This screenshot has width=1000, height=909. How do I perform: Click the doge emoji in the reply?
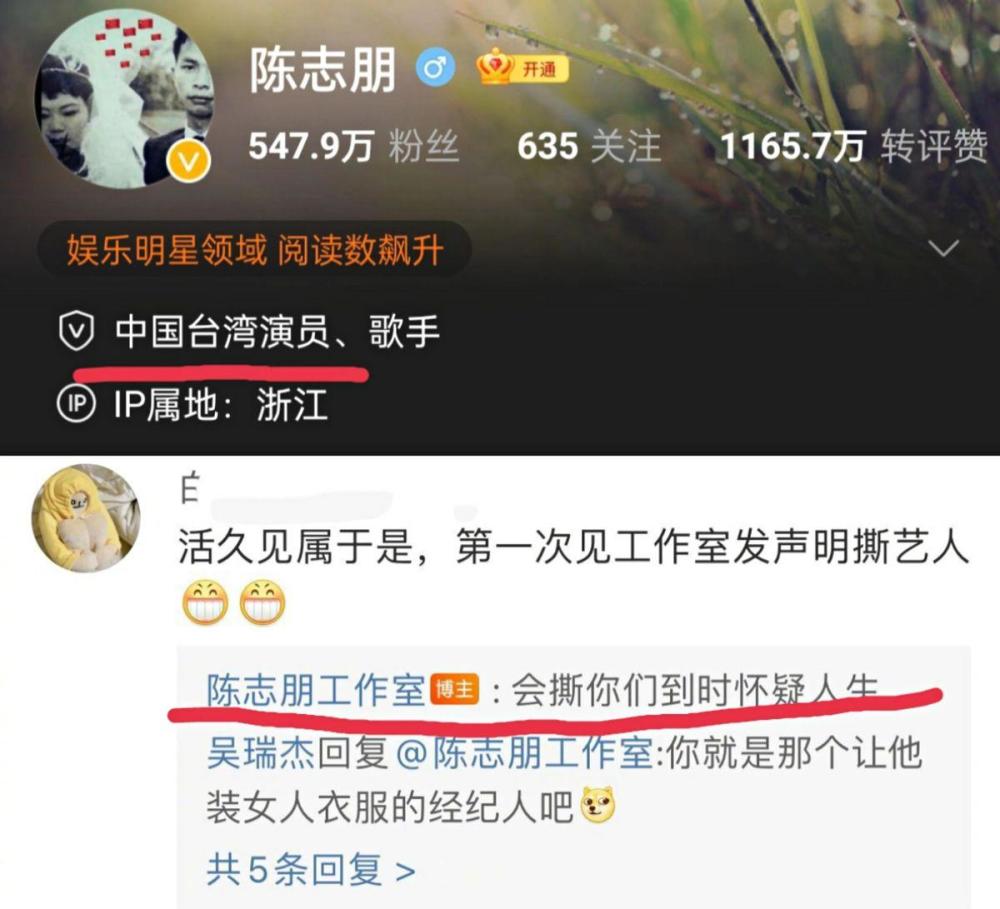(598, 804)
